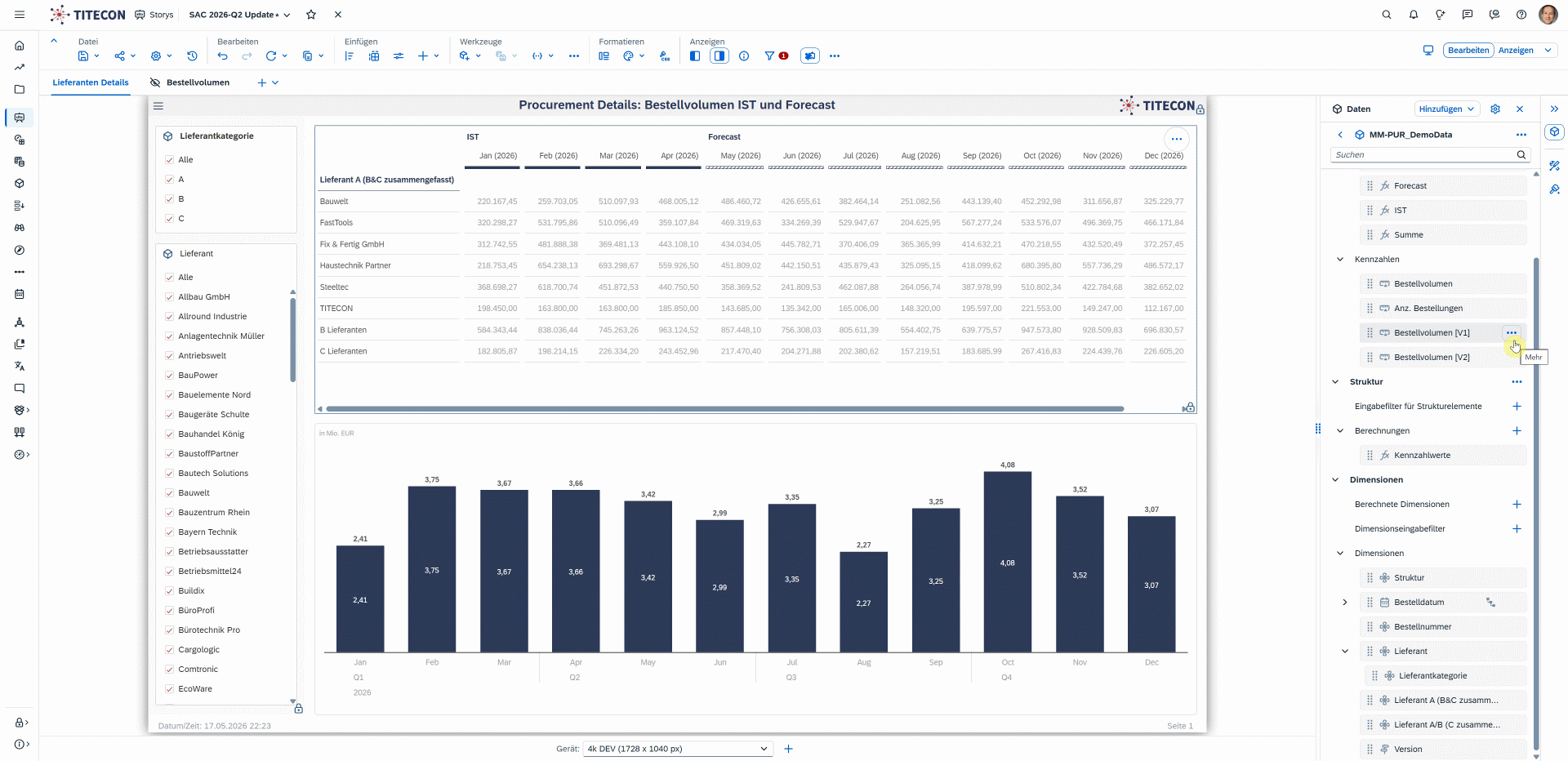Click the info circle icon under Anzeigen
1568x761 pixels.
point(744,56)
